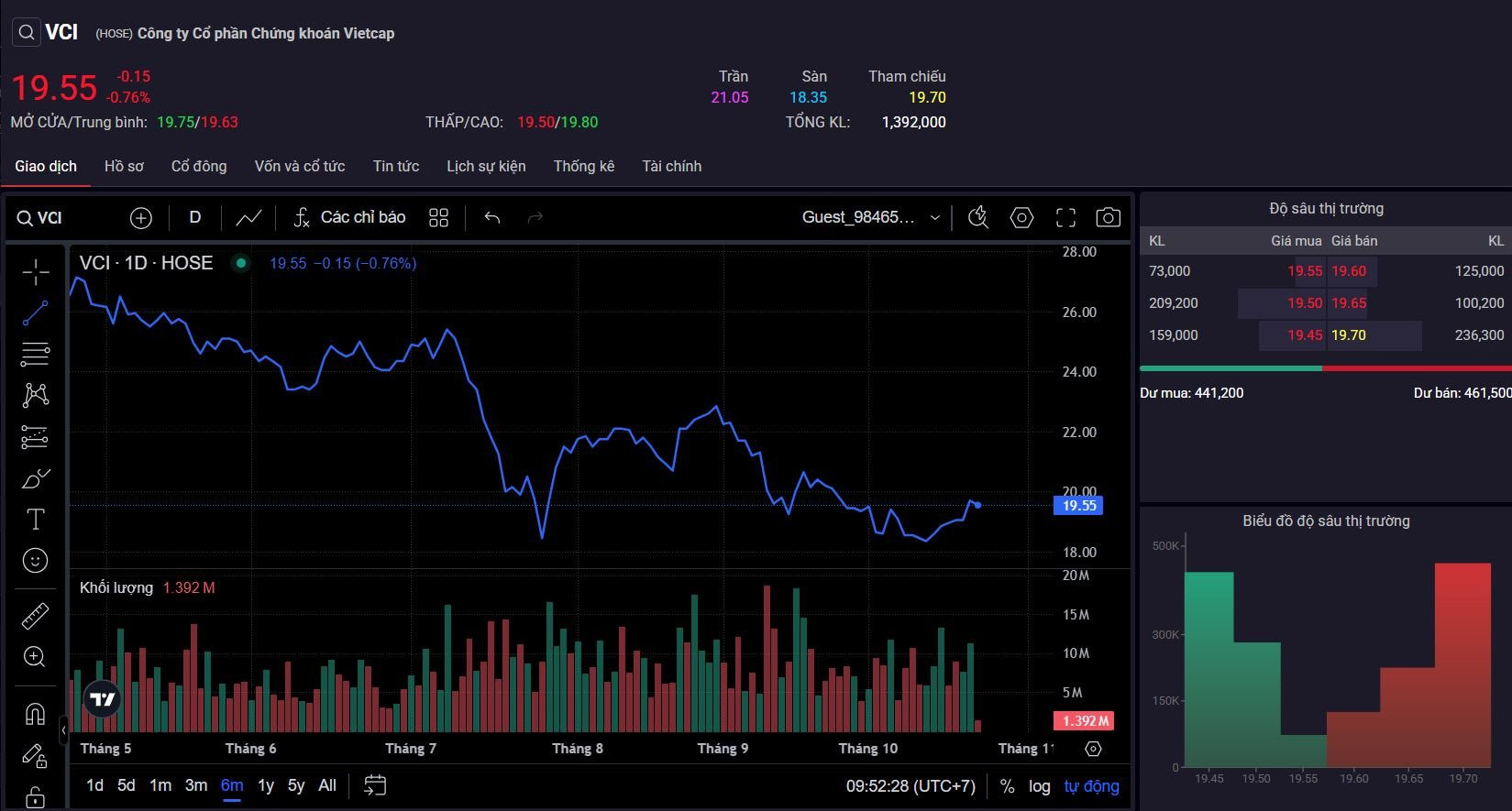The width and height of the screenshot is (1512, 811).
Task: Open the emoji icons tool
Action: pos(36,561)
